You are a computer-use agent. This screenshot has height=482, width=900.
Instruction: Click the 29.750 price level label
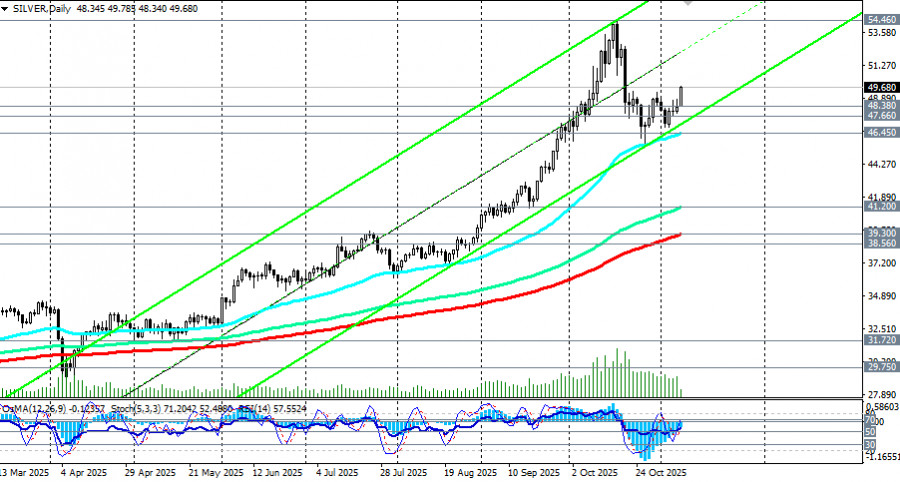[x=880, y=367]
